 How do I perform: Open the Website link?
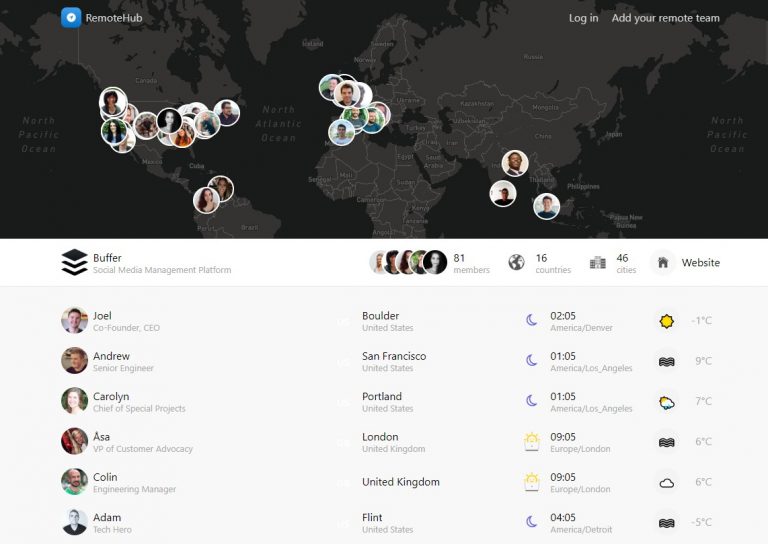700,262
